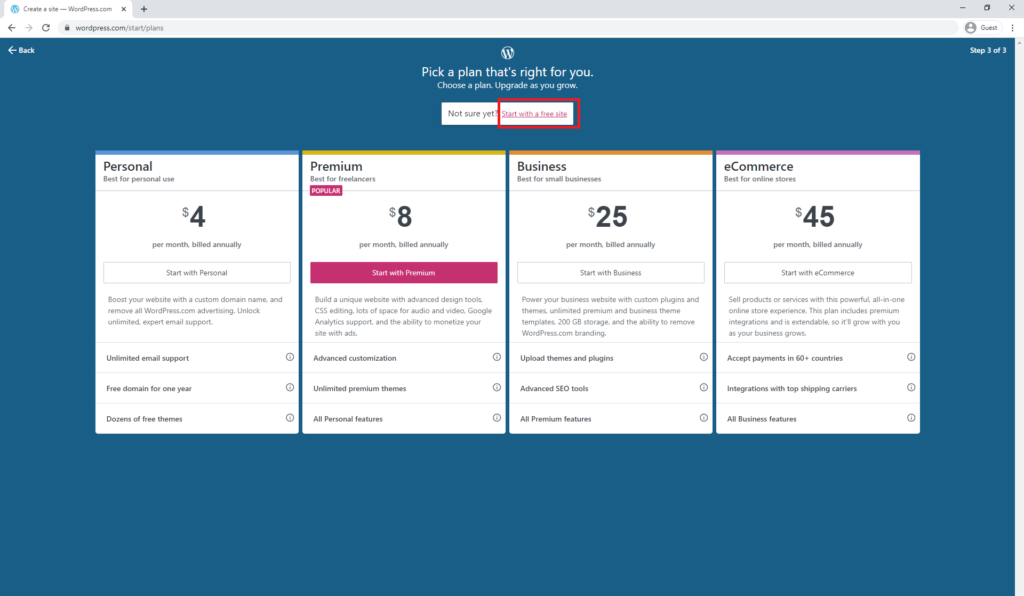The height and width of the screenshot is (596, 1024).
Task: Show info for Unlimited email support
Action: click(x=289, y=357)
